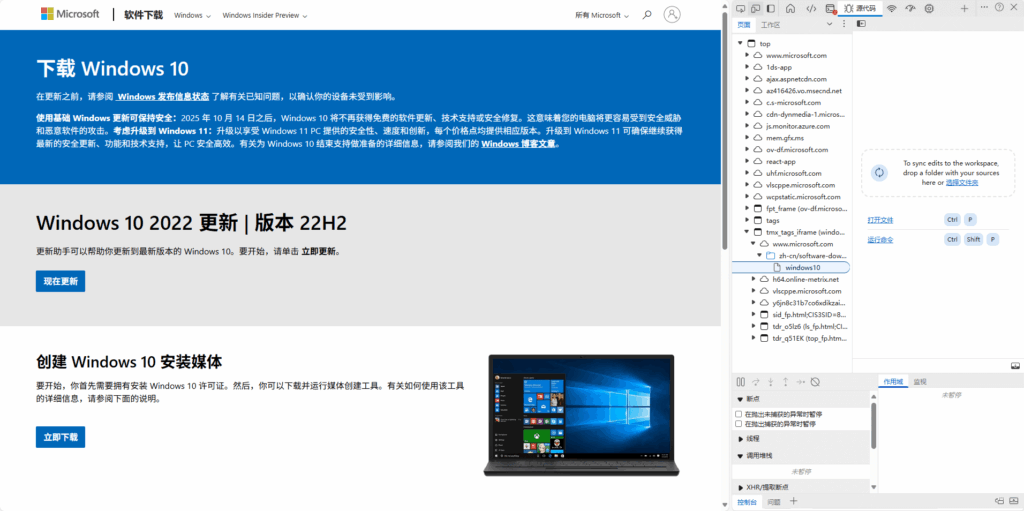Click the sync workspace circular arrows icon
Screen dimensions: 1024x511
[879, 173]
